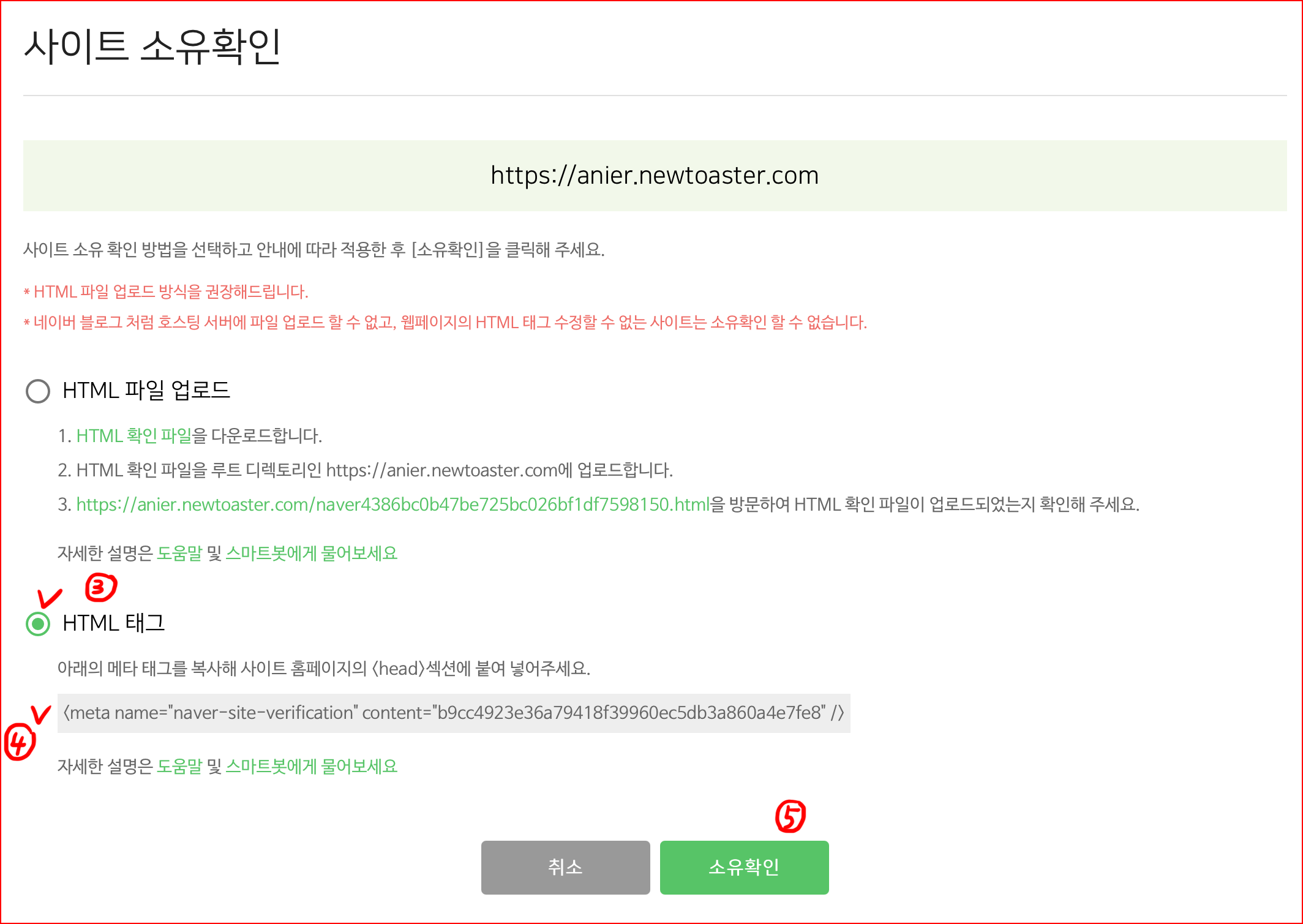Open 도움말 link under HTML 파일 업로드 section
Viewport: 1303px width, 924px height.
pyautogui.click(x=179, y=554)
